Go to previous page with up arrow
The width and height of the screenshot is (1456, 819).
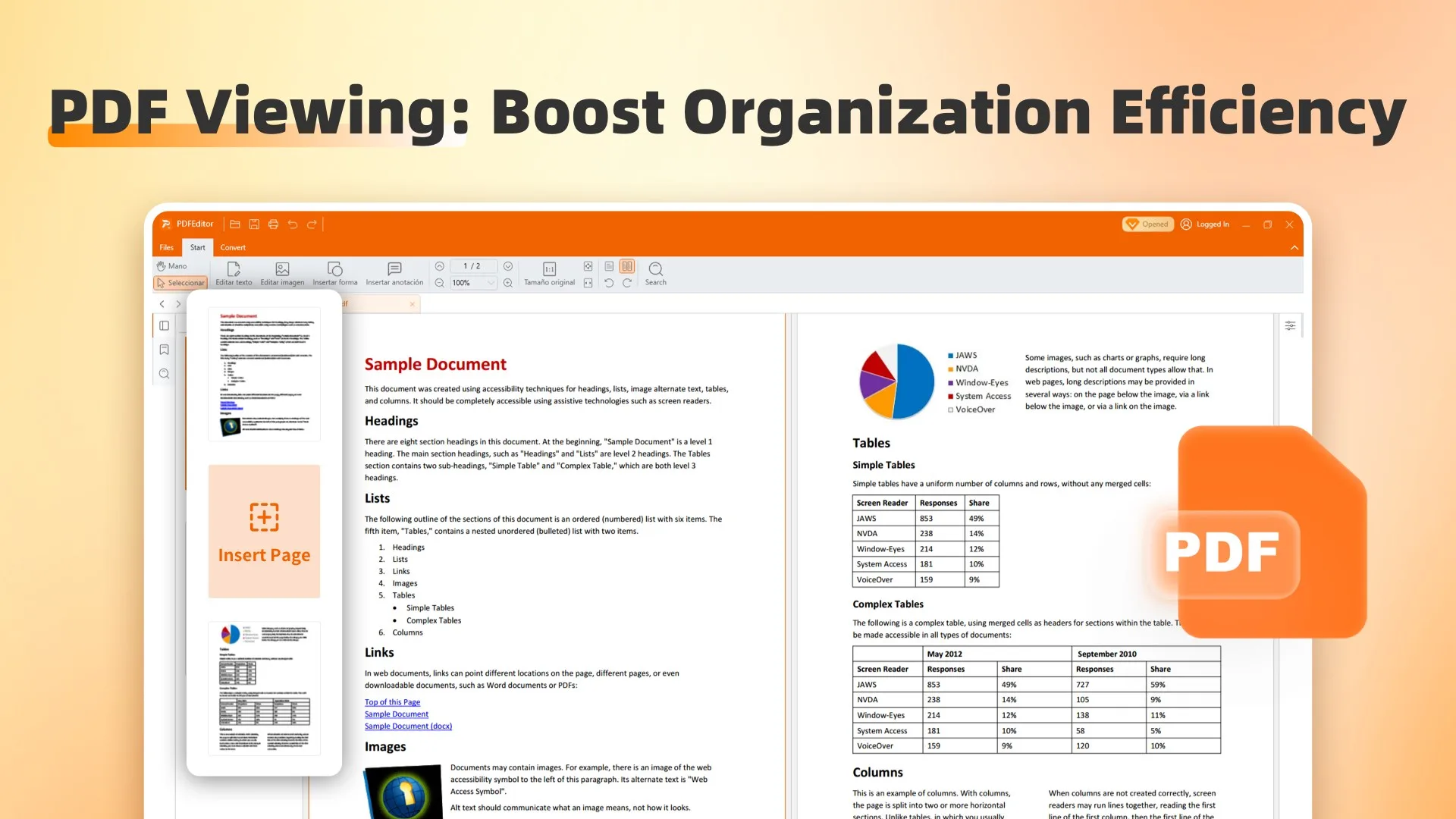[439, 266]
